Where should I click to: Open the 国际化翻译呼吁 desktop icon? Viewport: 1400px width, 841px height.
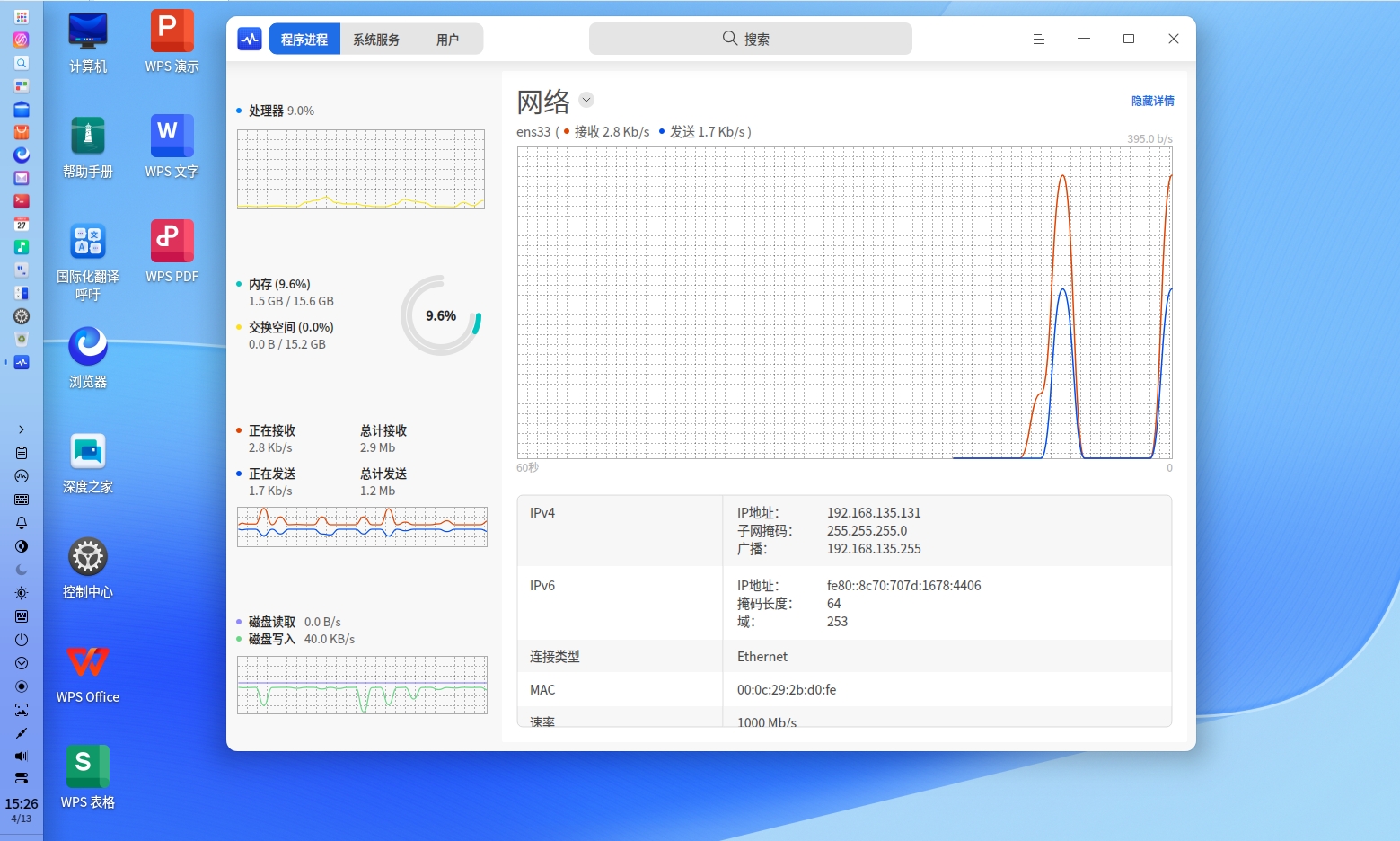88,261
